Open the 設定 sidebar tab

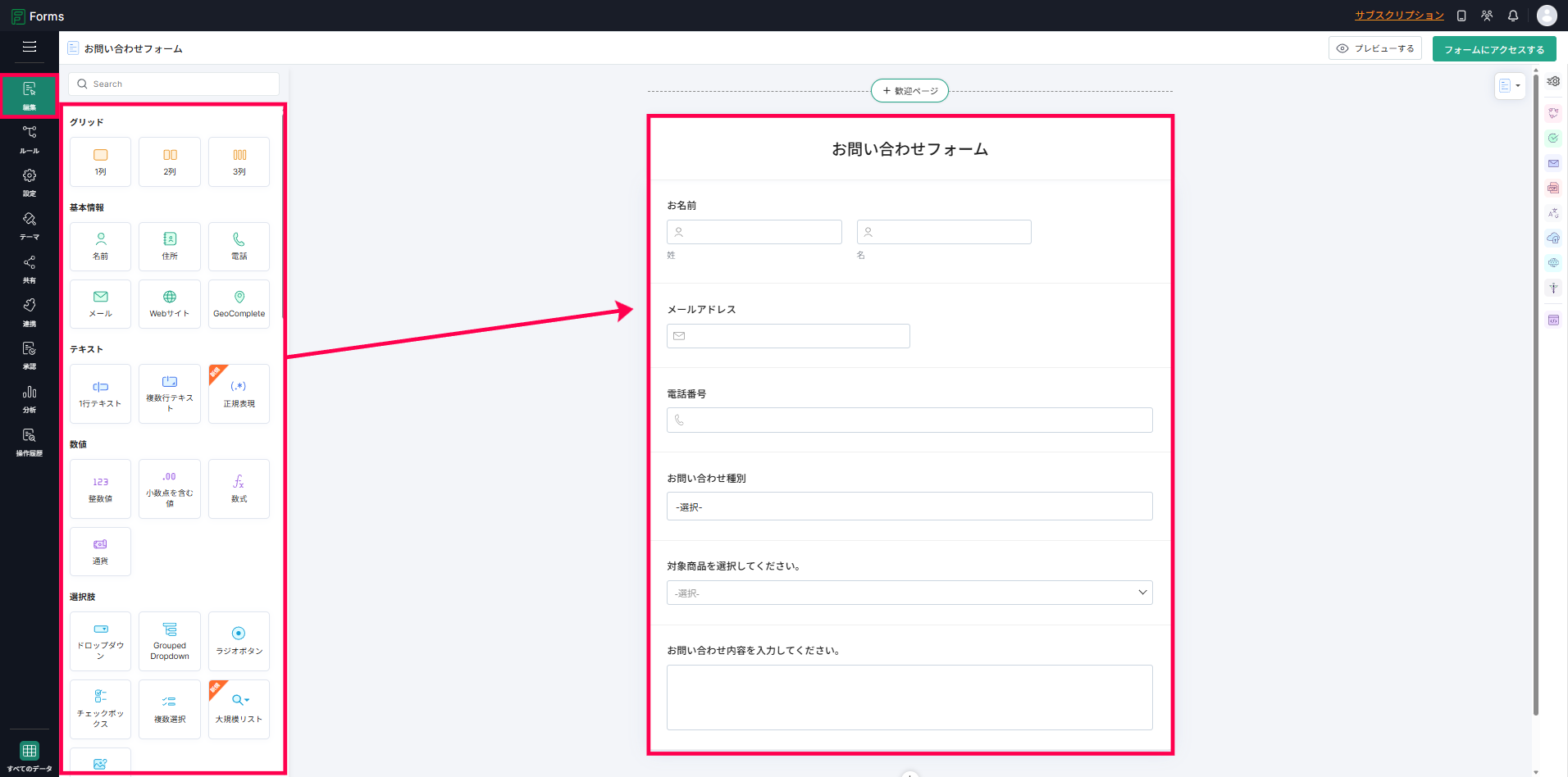click(x=30, y=183)
